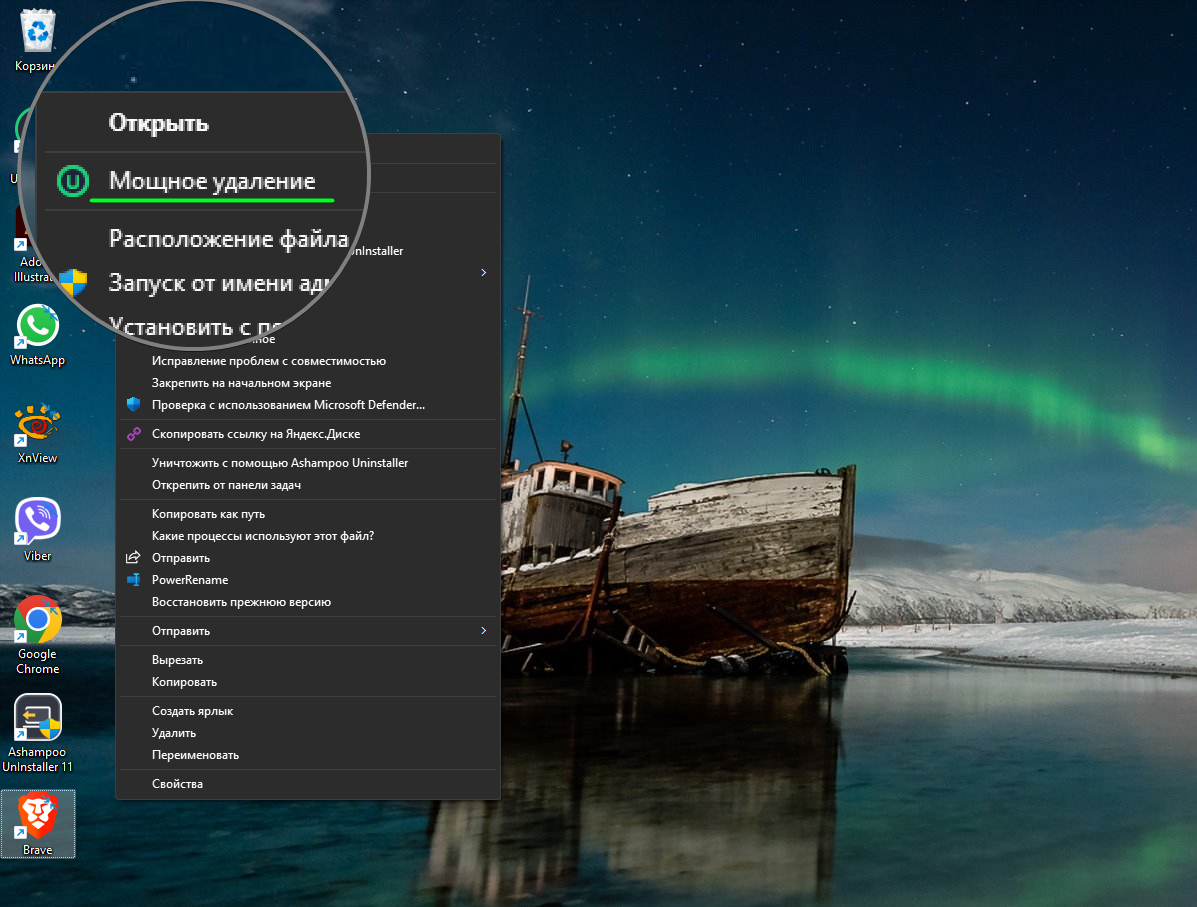Click the PowerRename icon in context menu
Screen dimensions: 1197x907
(134, 579)
